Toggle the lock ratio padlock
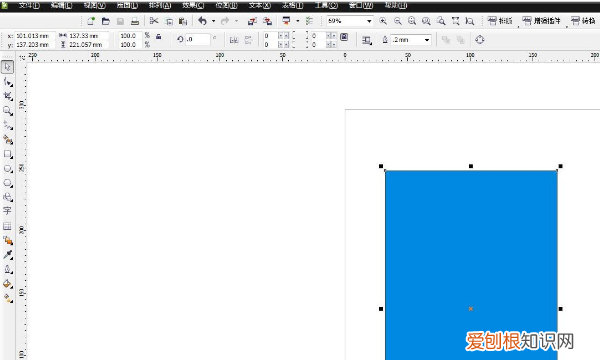 158,37
